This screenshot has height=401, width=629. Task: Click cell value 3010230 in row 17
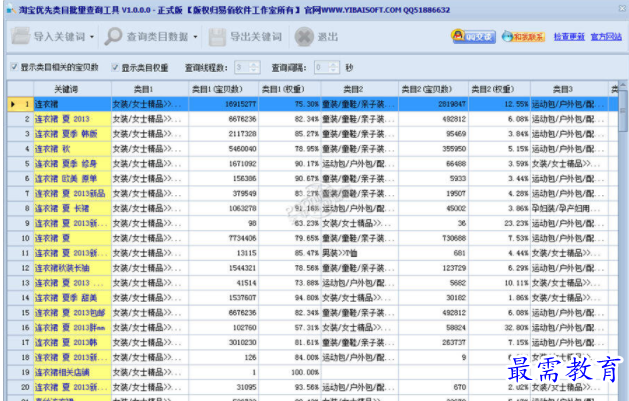[223, 342]
